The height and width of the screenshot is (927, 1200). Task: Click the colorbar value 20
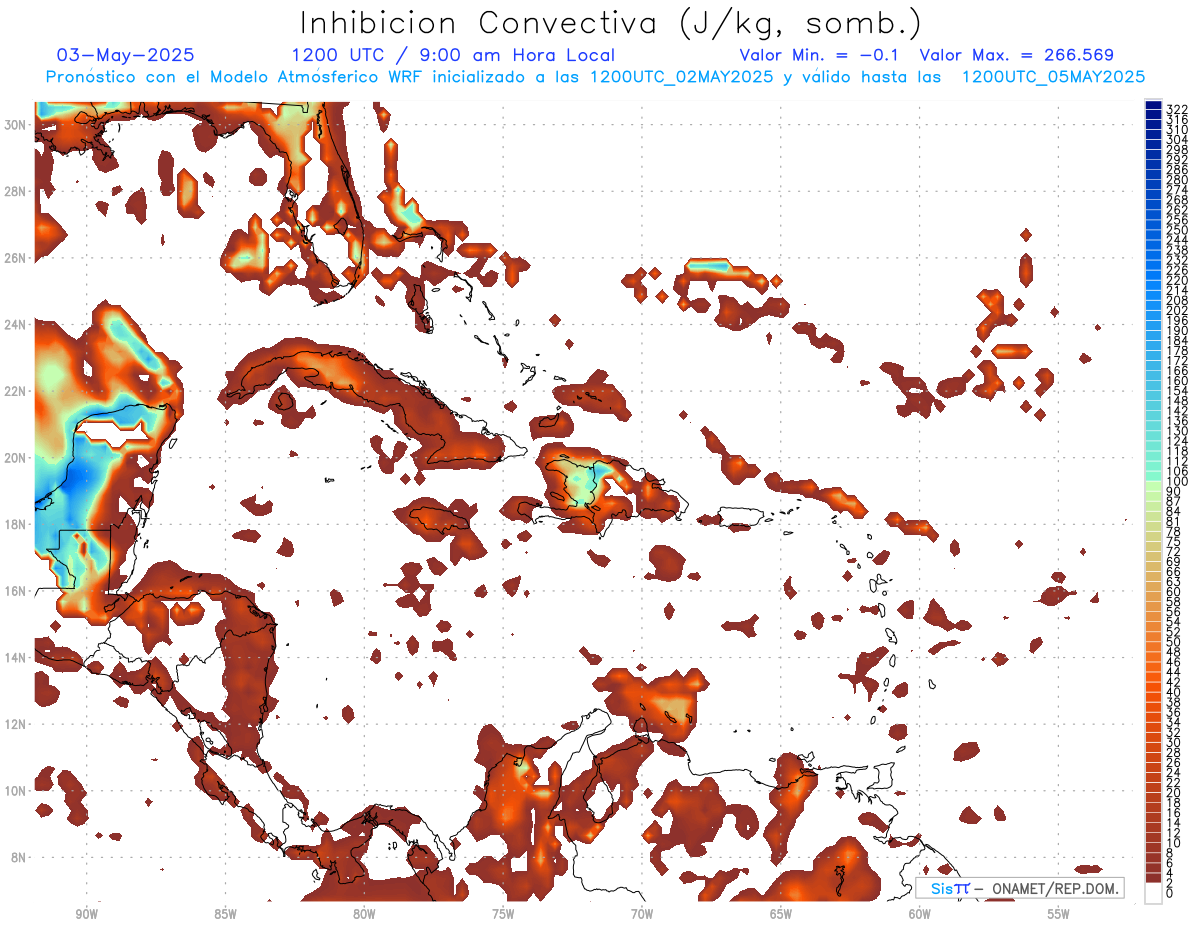pyautogui.click(x=1174, y=793)
